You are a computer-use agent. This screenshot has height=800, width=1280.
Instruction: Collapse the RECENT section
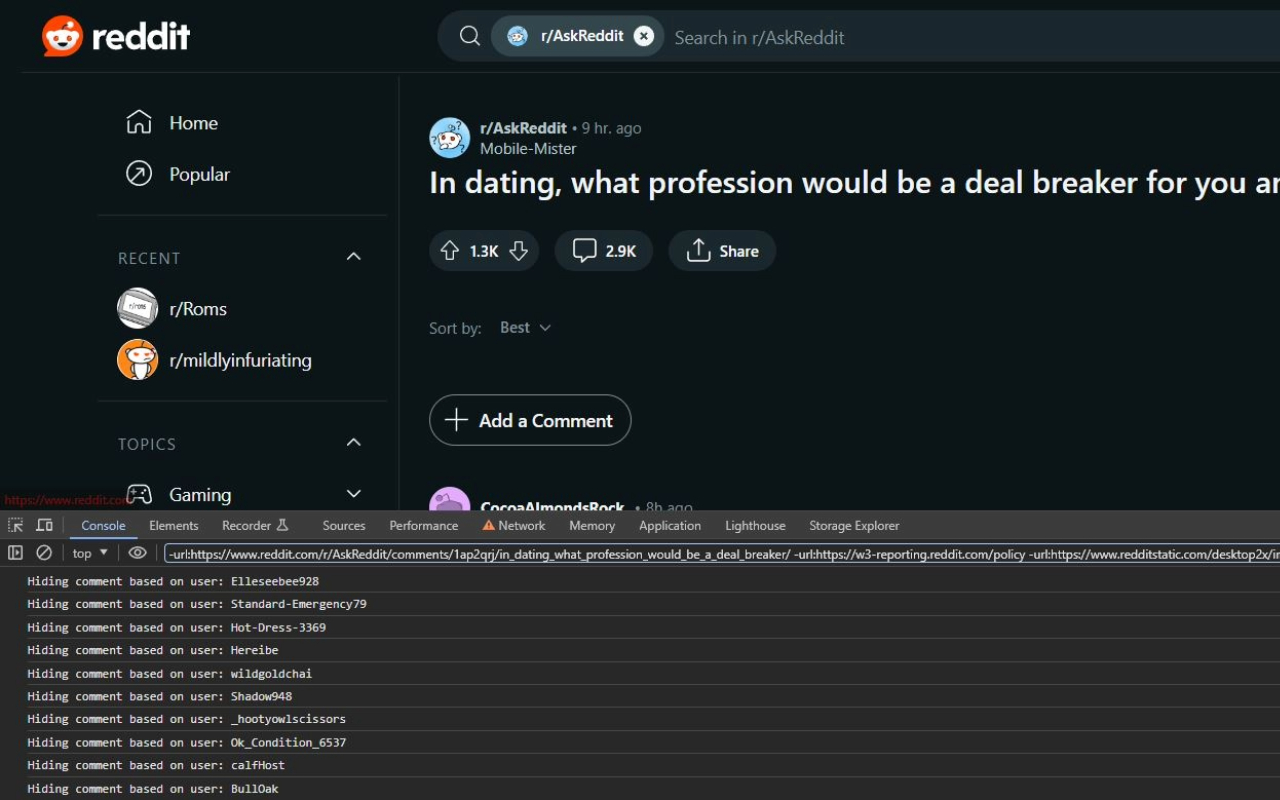coord(353,257)
